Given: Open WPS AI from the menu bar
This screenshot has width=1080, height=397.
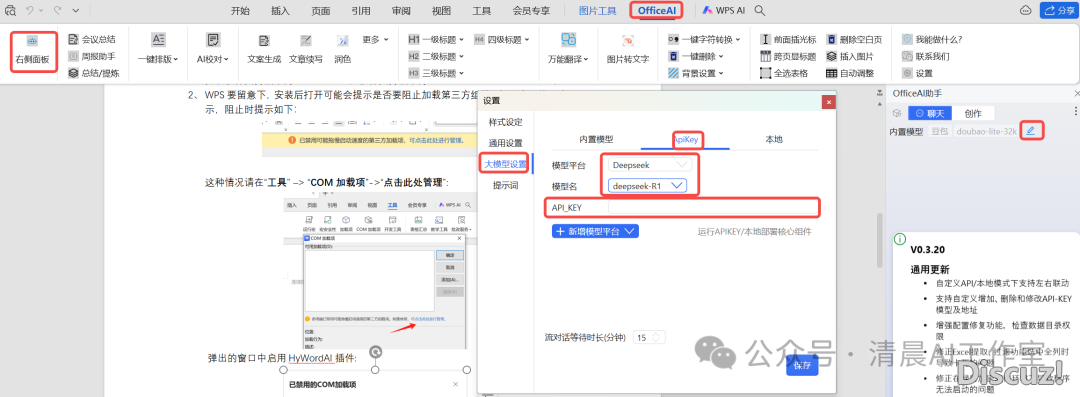Looking at the screenshot, I should click(x=723, y=10).
